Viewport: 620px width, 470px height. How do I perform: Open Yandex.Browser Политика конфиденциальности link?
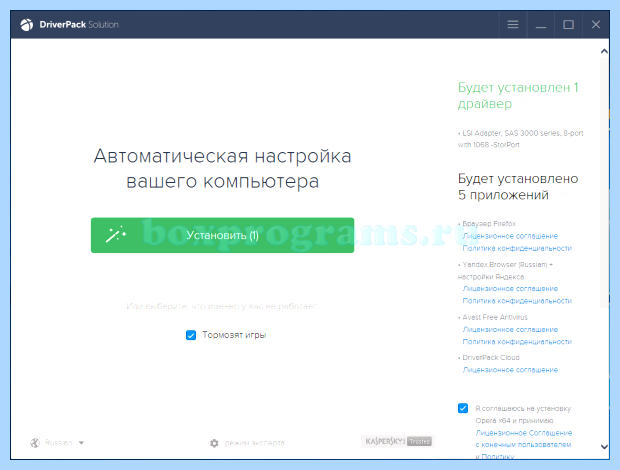point(517,301)
